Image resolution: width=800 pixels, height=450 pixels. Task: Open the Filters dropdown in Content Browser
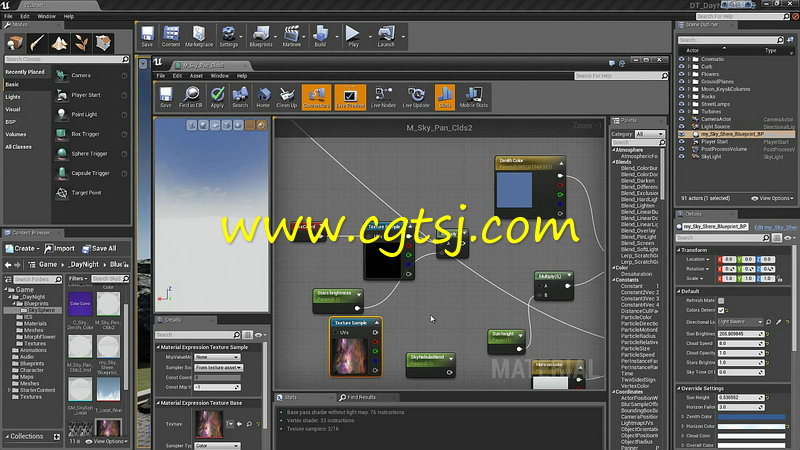pos(78,279)
